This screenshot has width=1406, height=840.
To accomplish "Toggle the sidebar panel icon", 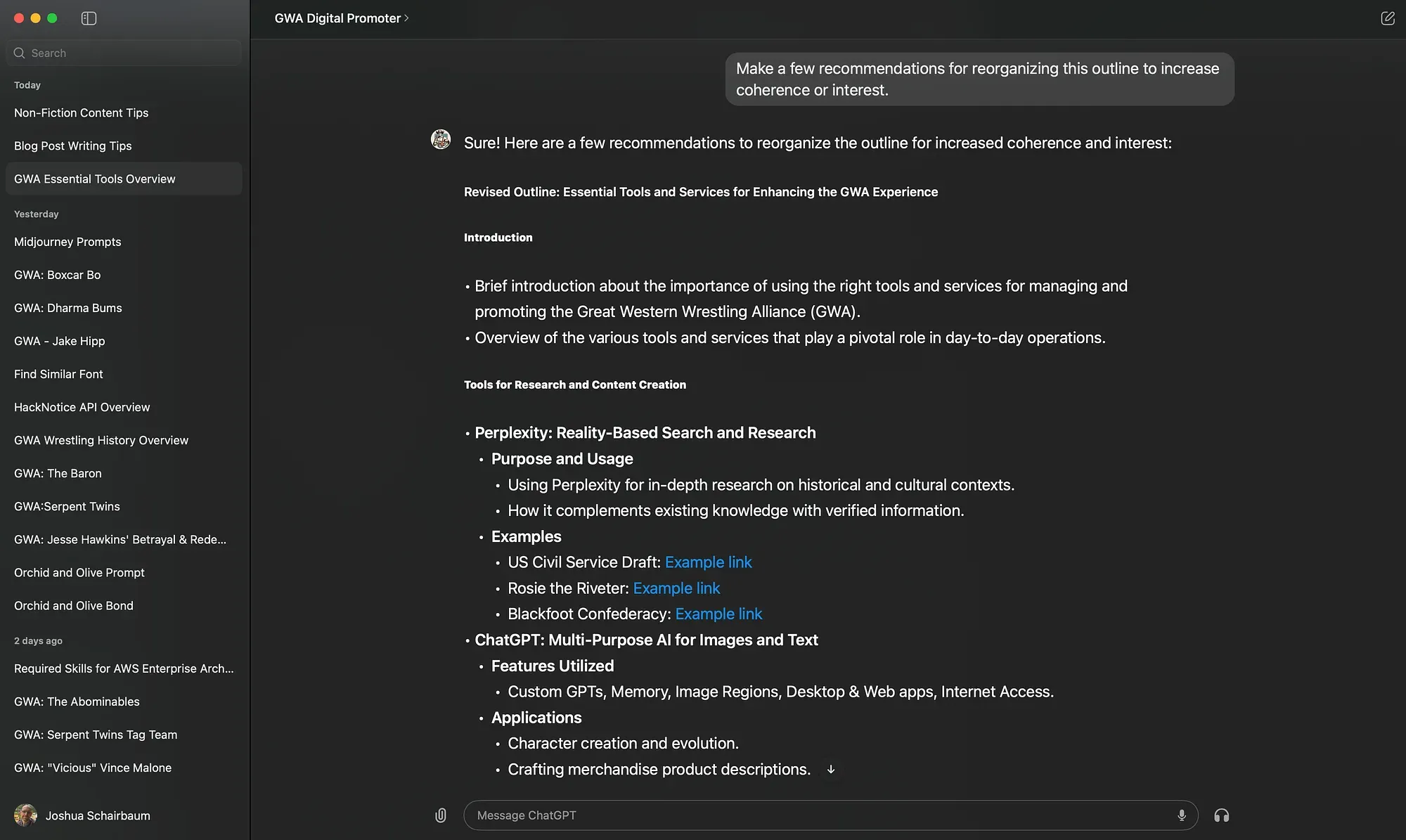I will pyautogui.click(x=89, y=18).
